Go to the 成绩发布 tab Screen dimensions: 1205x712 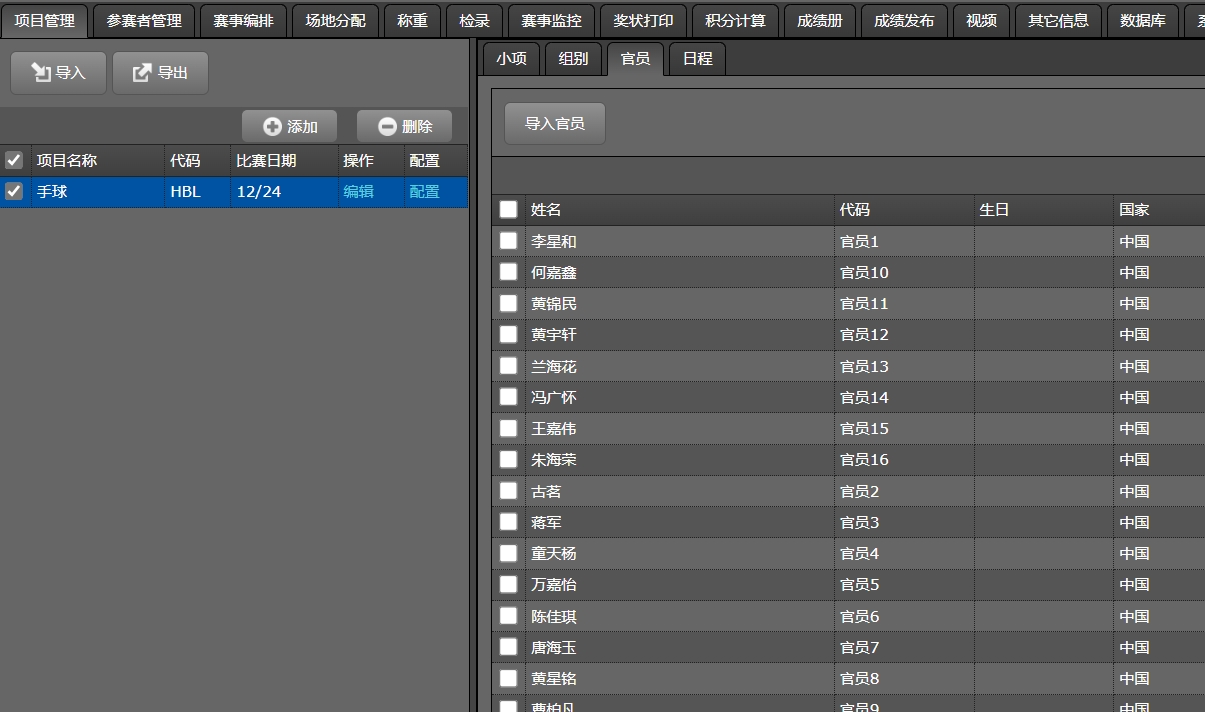(904, 21)
